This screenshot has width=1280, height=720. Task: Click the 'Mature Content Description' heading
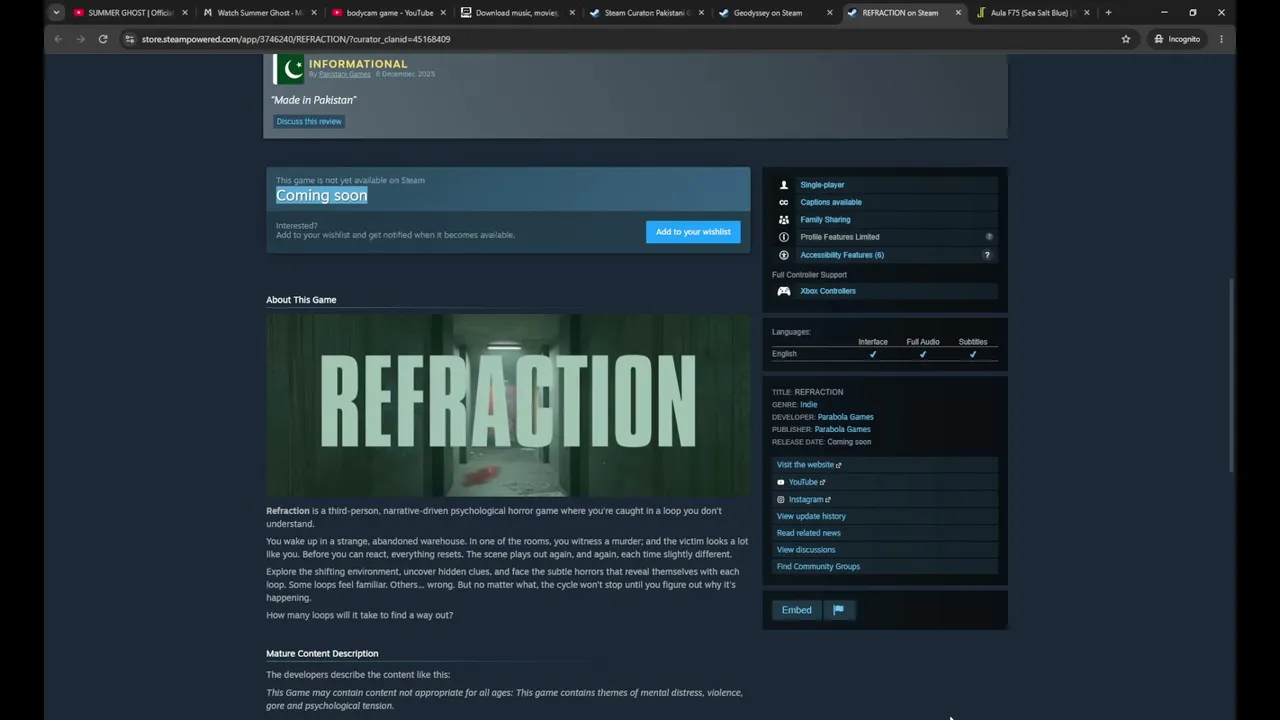322,654
